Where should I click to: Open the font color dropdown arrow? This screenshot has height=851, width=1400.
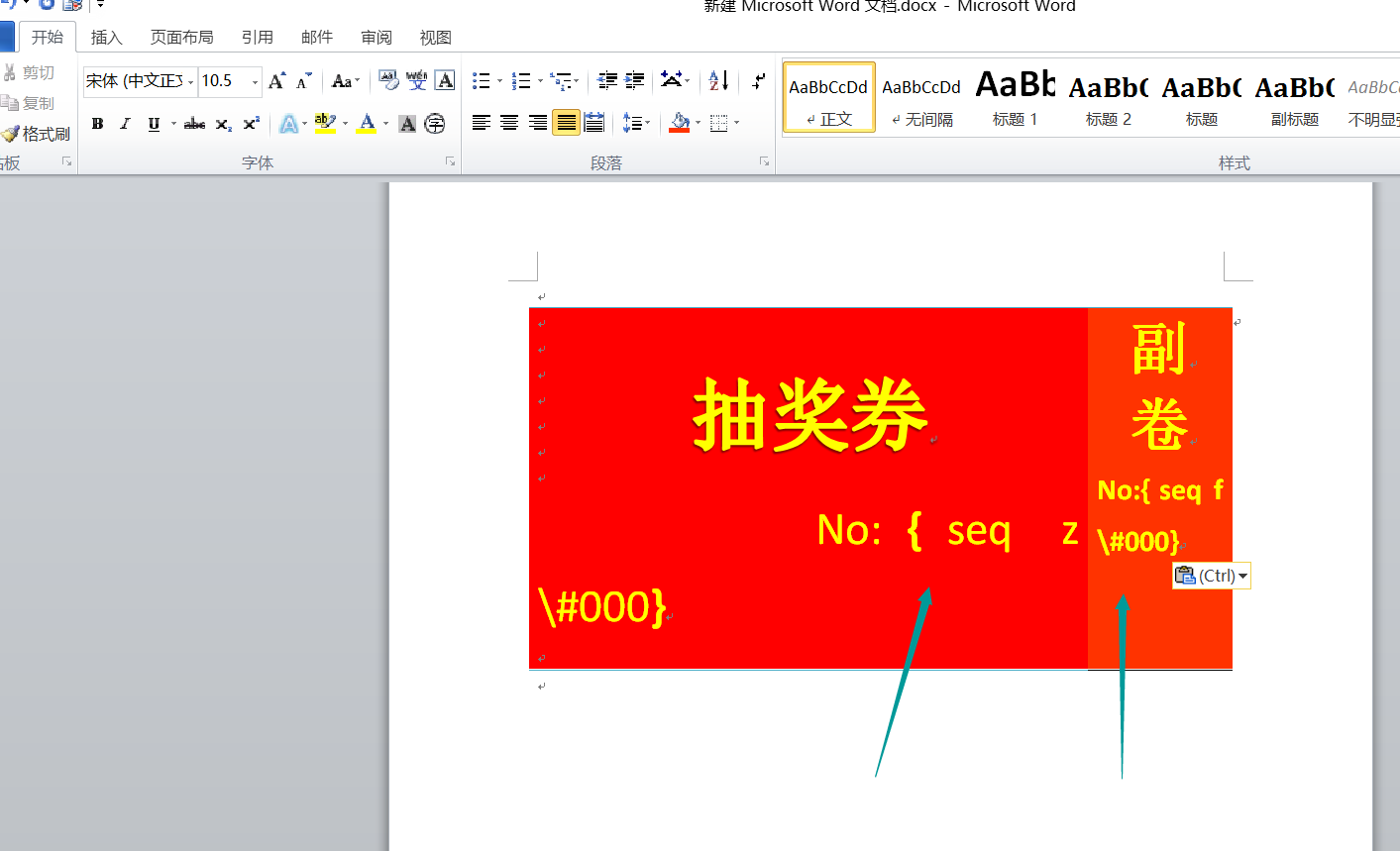(385, 124)
